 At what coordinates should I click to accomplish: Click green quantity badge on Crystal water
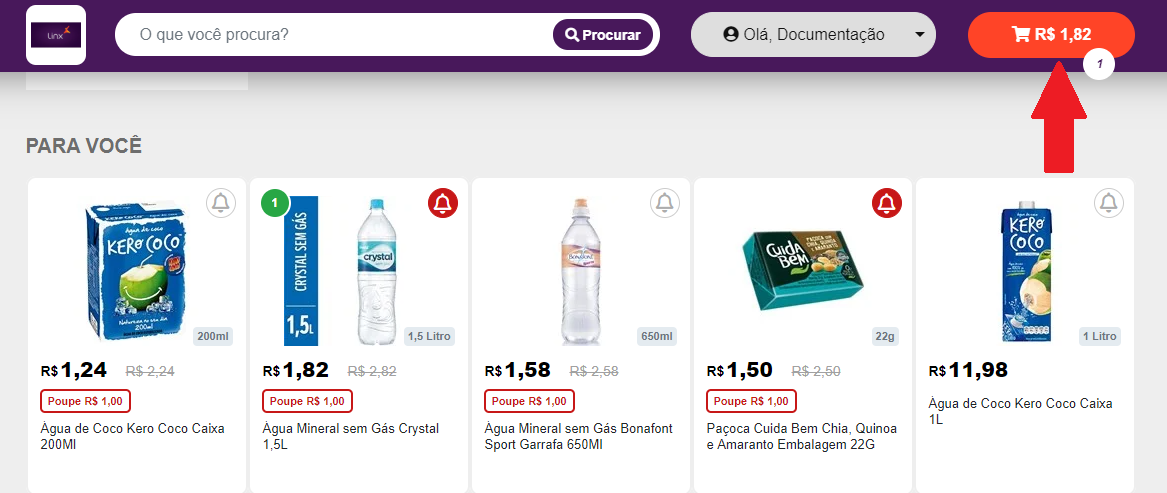(275, 203)
